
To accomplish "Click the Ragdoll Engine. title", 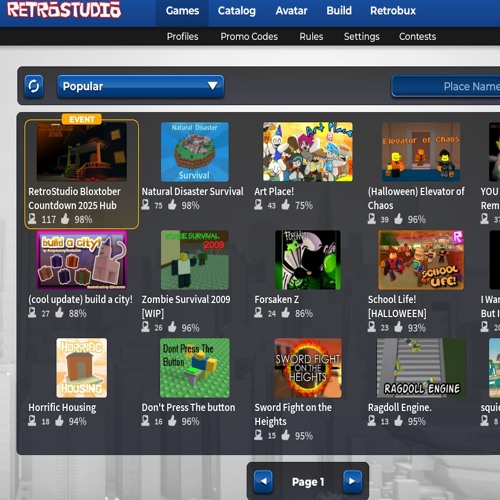I will tap(399, 407).
